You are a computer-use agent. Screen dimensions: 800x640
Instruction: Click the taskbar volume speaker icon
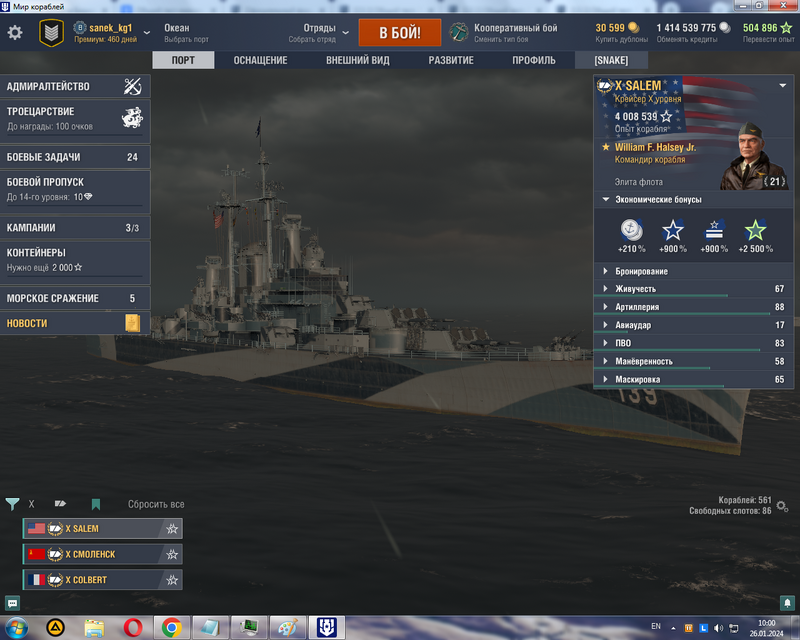coord(718,628)
